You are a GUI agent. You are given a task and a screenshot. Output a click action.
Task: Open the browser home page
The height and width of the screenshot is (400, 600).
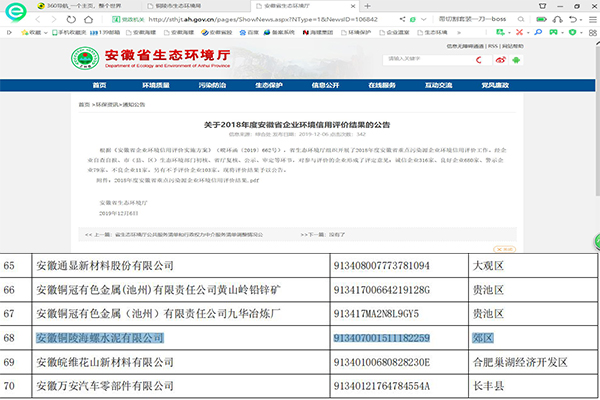(88, 19)
